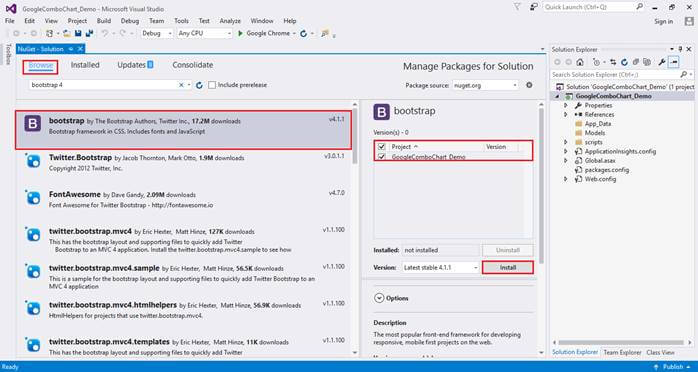The height and width of the screenshot is (372, 698).
Task: Clear the bootstrap 4 search text
Action: 181,85
